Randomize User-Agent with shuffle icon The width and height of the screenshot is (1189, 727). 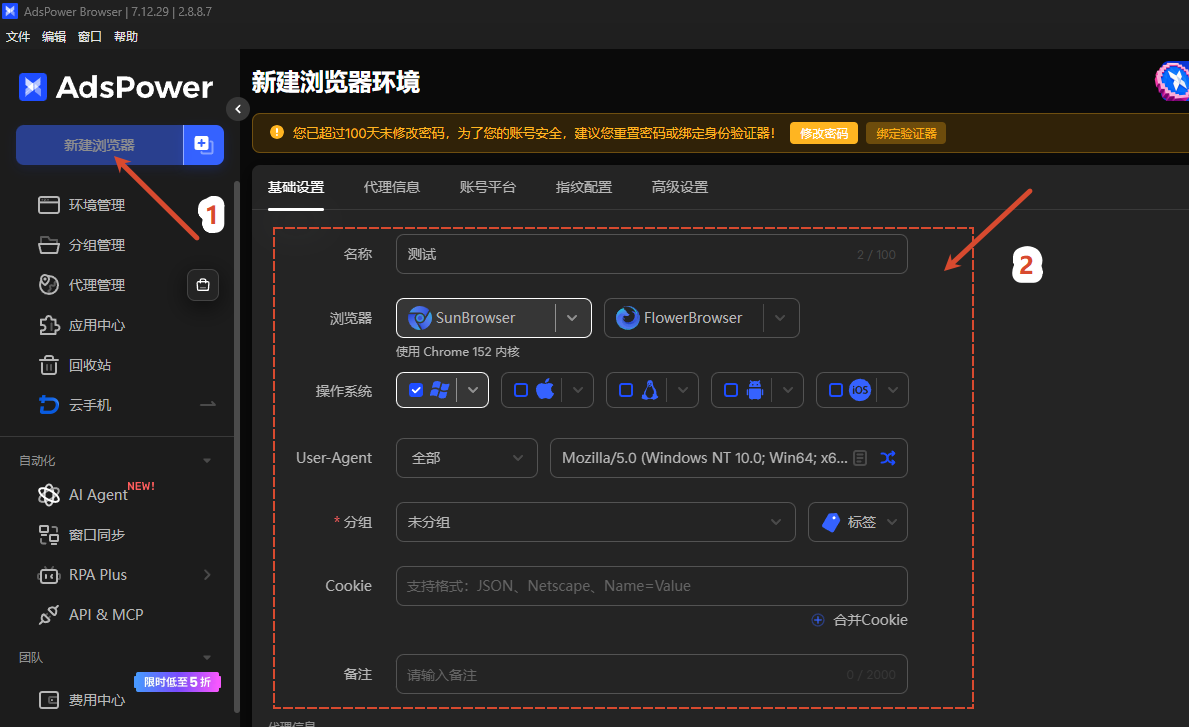[888, 458]
